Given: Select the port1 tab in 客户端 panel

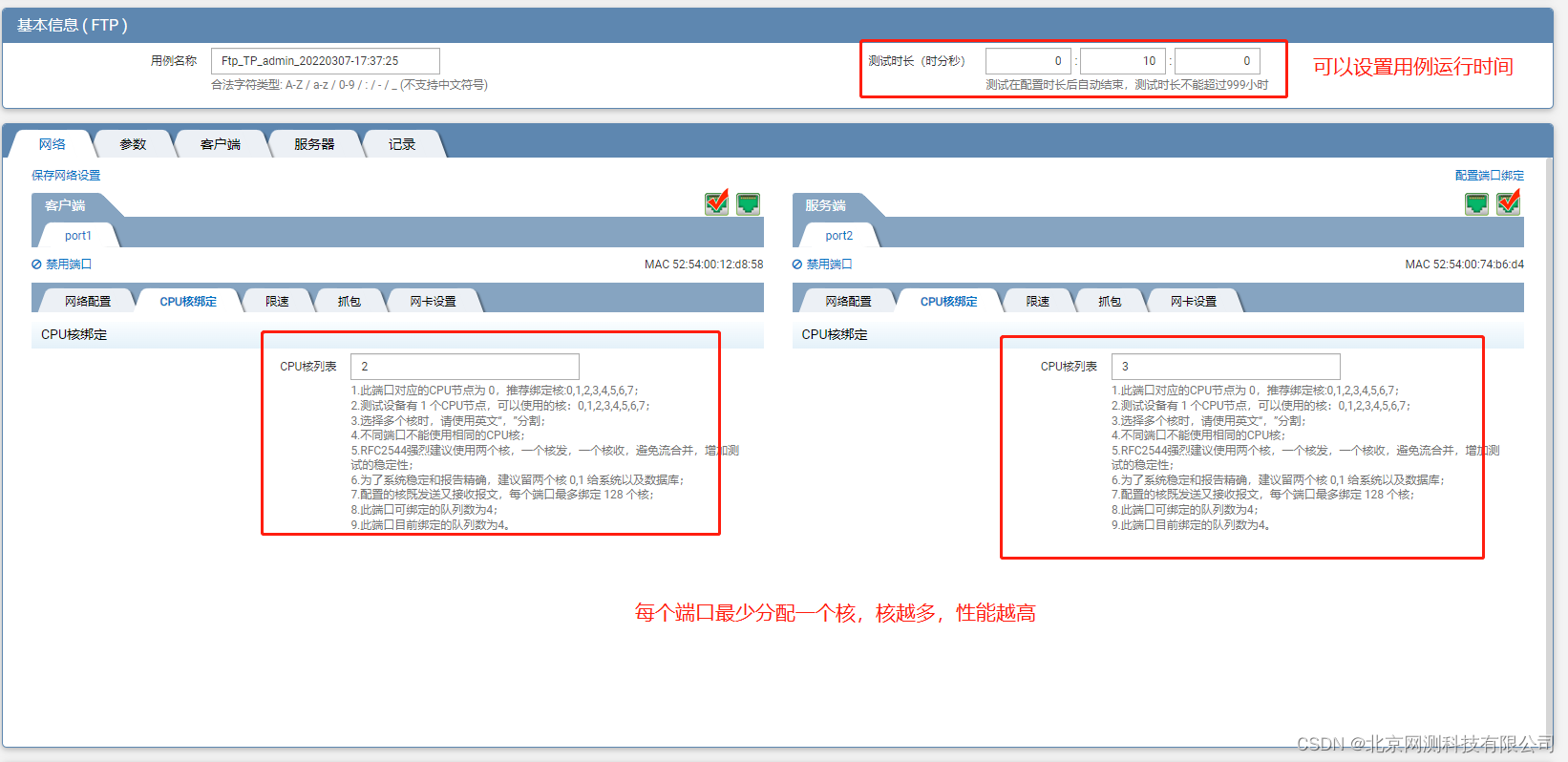Looking at the screenshot, I should pos(78,236).
